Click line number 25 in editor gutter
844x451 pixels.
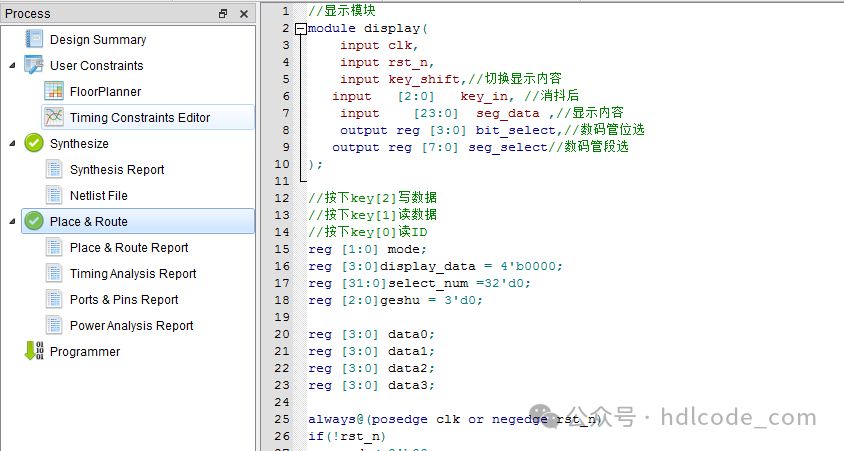click(282, 419)
